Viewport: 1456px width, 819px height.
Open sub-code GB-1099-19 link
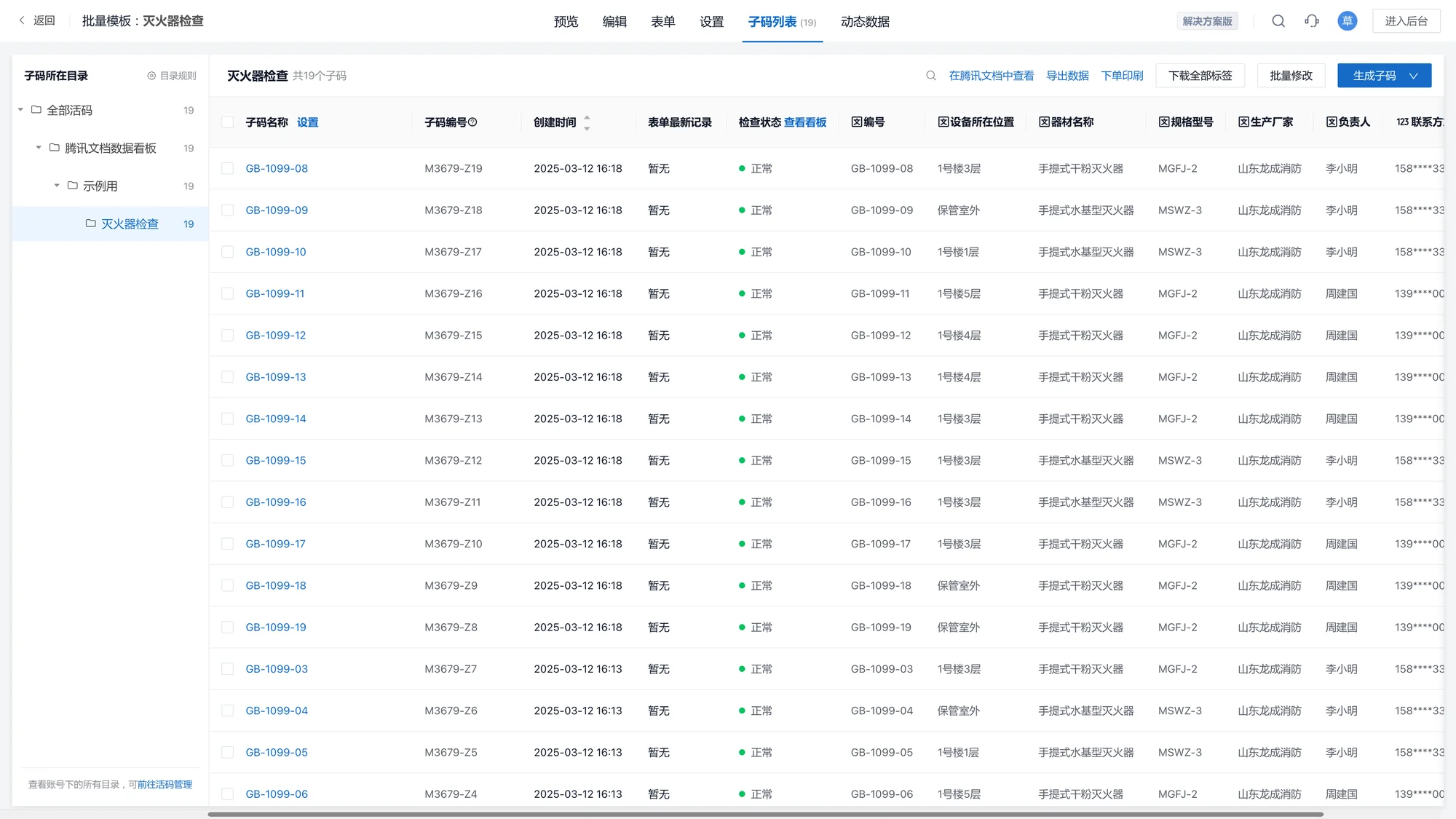pyautogui.click(x=275, y=628)
